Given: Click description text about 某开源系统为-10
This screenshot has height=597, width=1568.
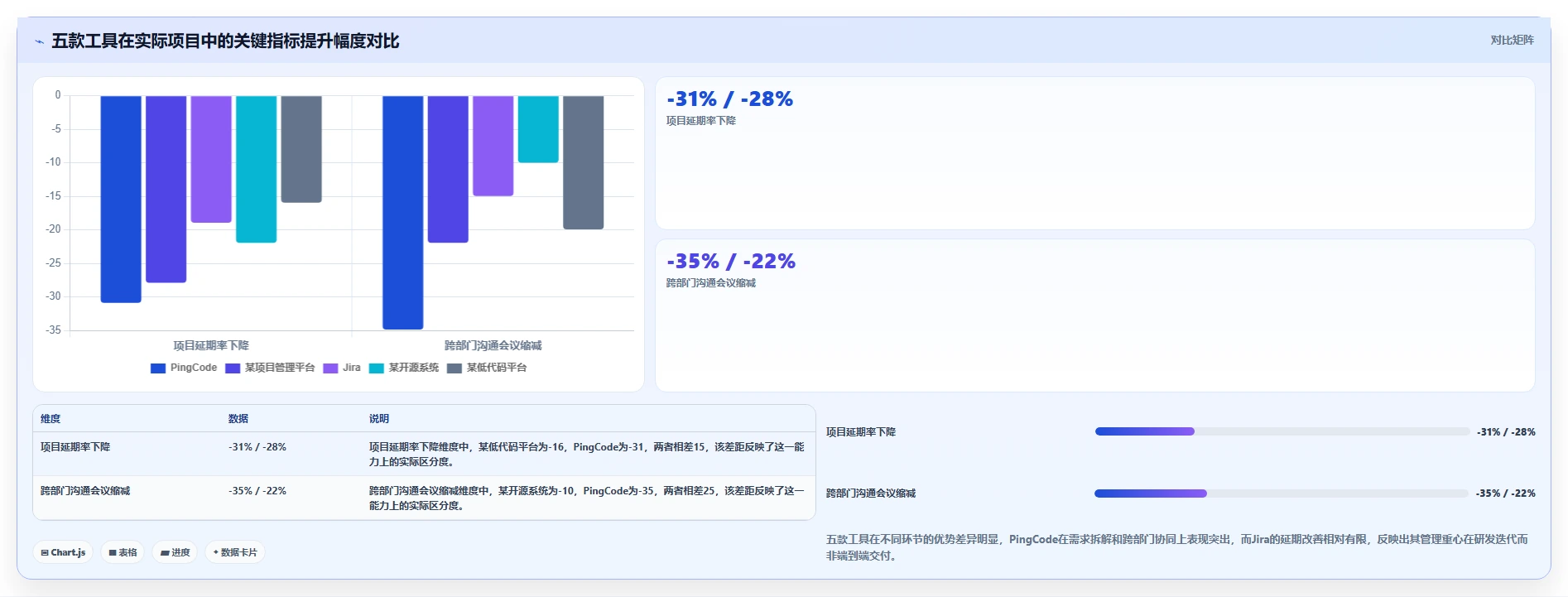Looking at the screenshot, I should click(587, 498).
